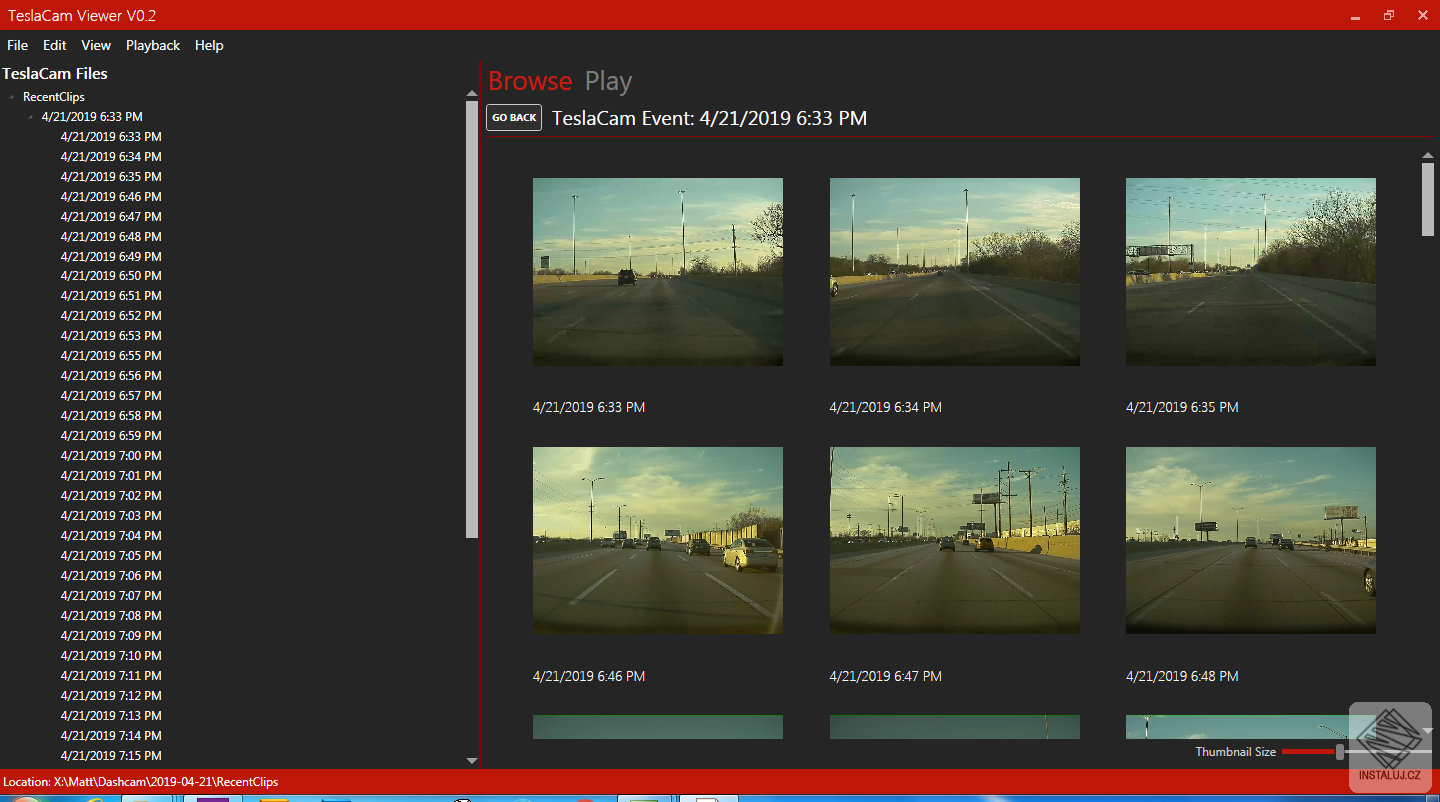
Task: Collapse the 4/21/2019 6:33 PM event node
Action: click(31, 116)
